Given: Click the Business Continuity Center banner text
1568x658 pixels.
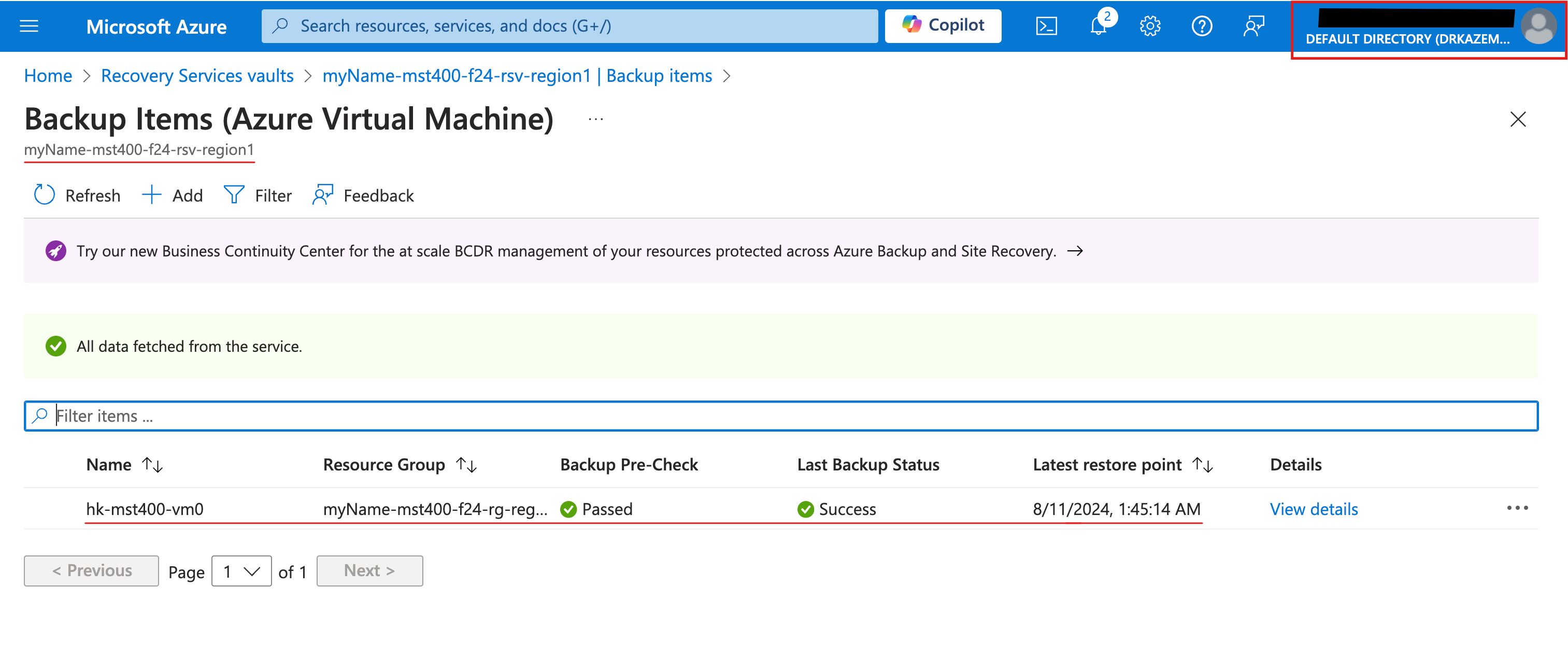Looking at the screenshot, I should [x=566, y=251].
